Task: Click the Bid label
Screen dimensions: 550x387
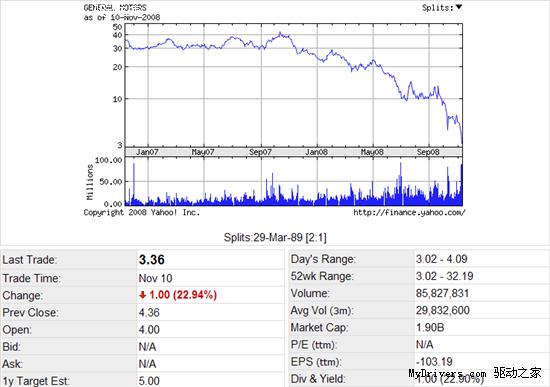Action: [x=12, y=347]
